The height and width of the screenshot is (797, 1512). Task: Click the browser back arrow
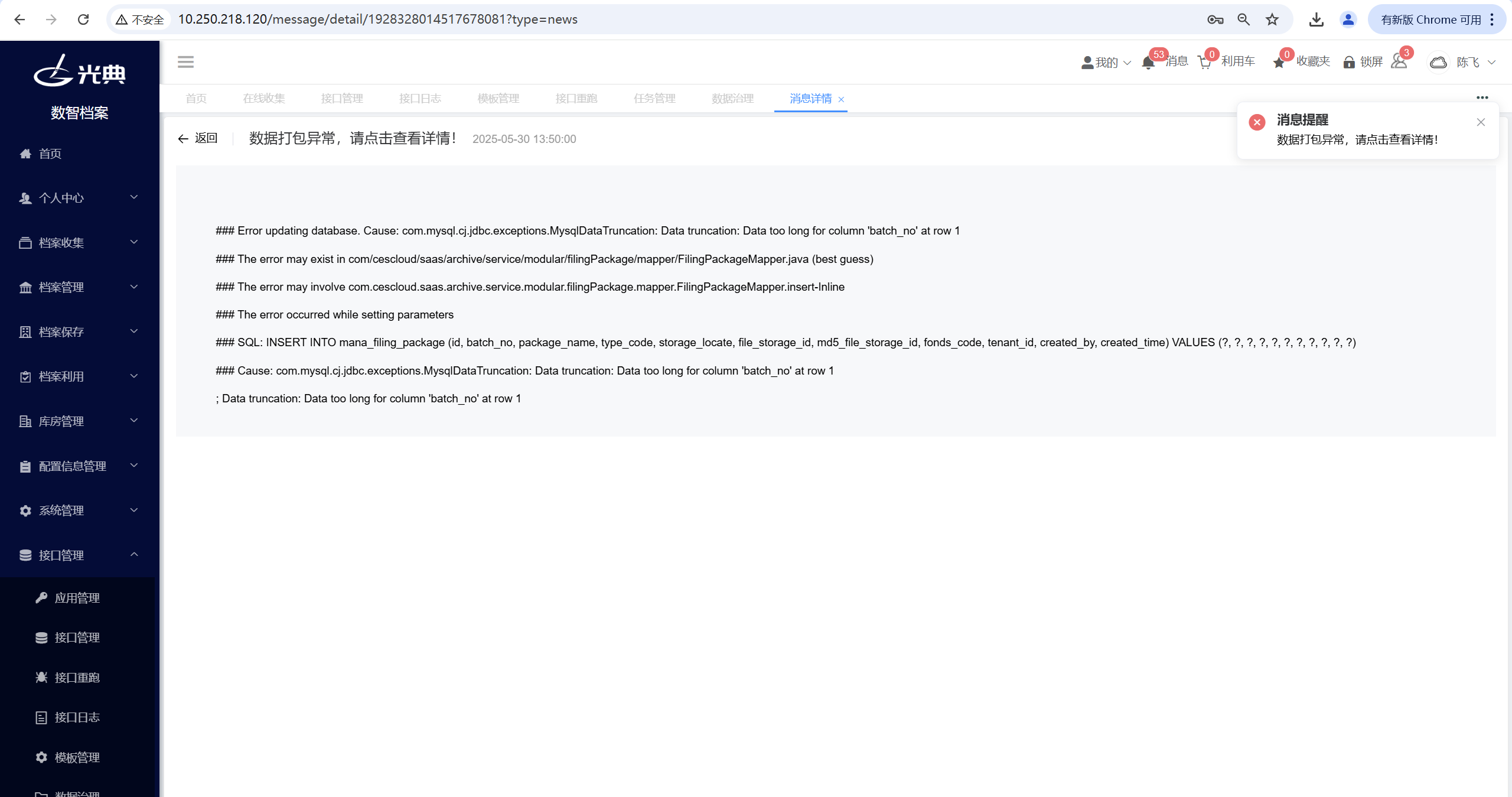point(19,19)
